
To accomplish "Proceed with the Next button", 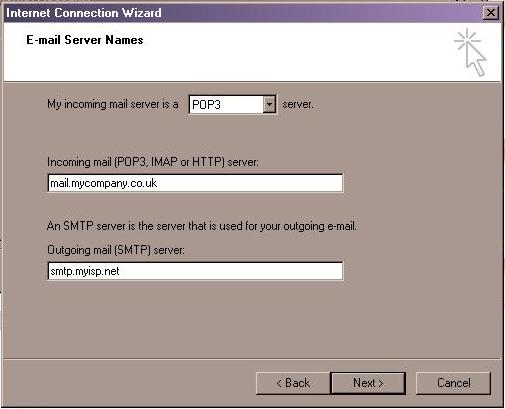I will (368, 383).
